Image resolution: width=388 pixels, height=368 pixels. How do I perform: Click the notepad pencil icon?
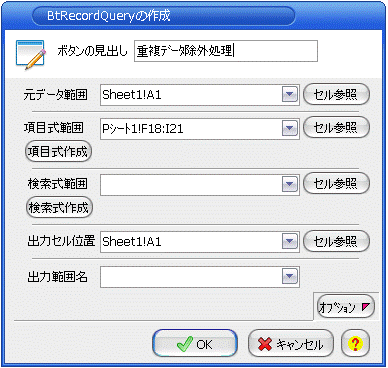tap(30, 54)
